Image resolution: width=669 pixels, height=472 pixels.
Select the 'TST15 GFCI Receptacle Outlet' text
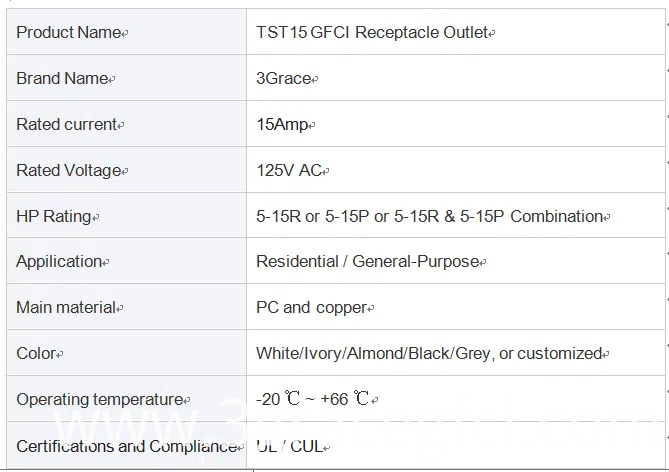(x=372, y=33)
